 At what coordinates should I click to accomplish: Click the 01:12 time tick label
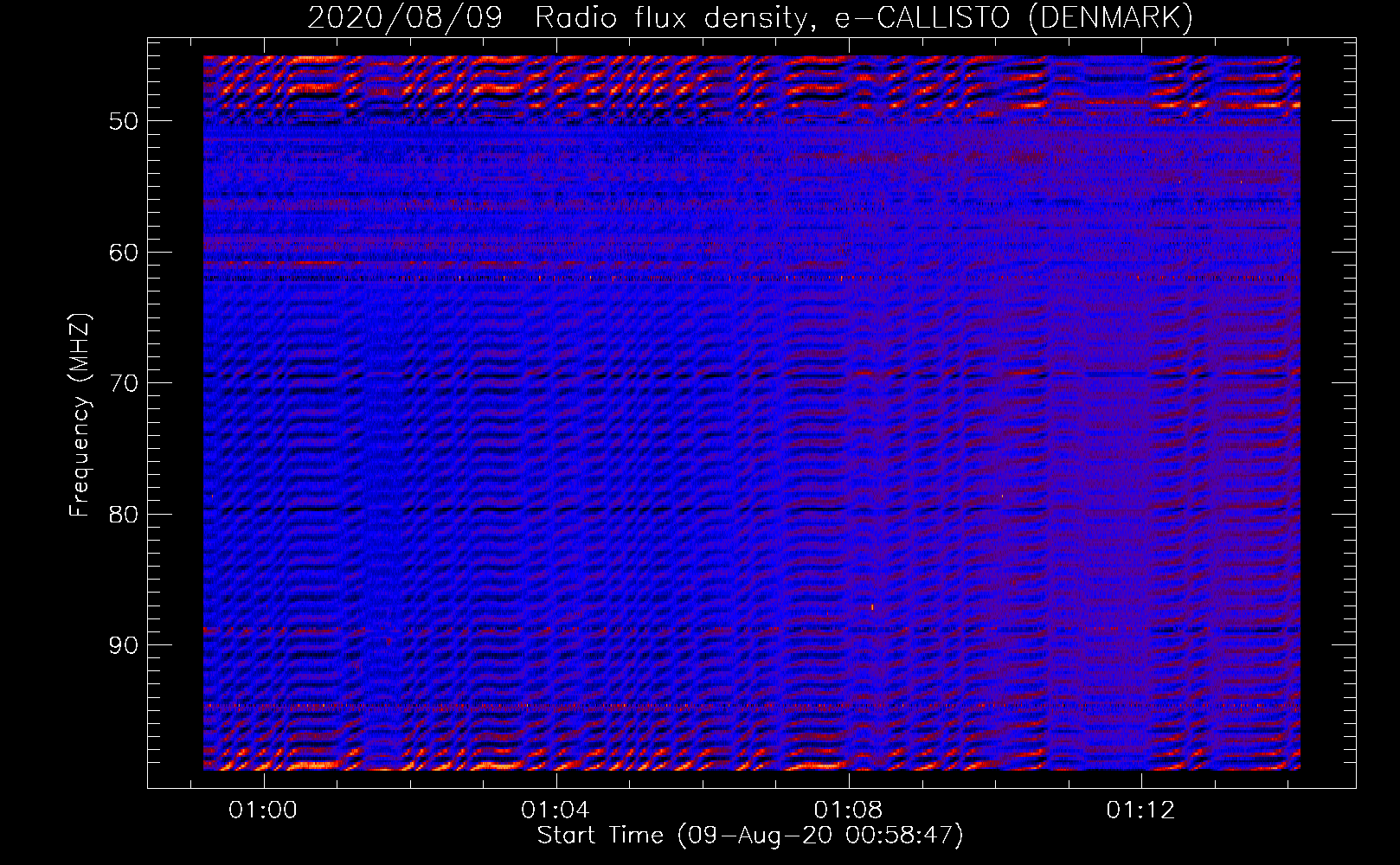(1140, 811)
